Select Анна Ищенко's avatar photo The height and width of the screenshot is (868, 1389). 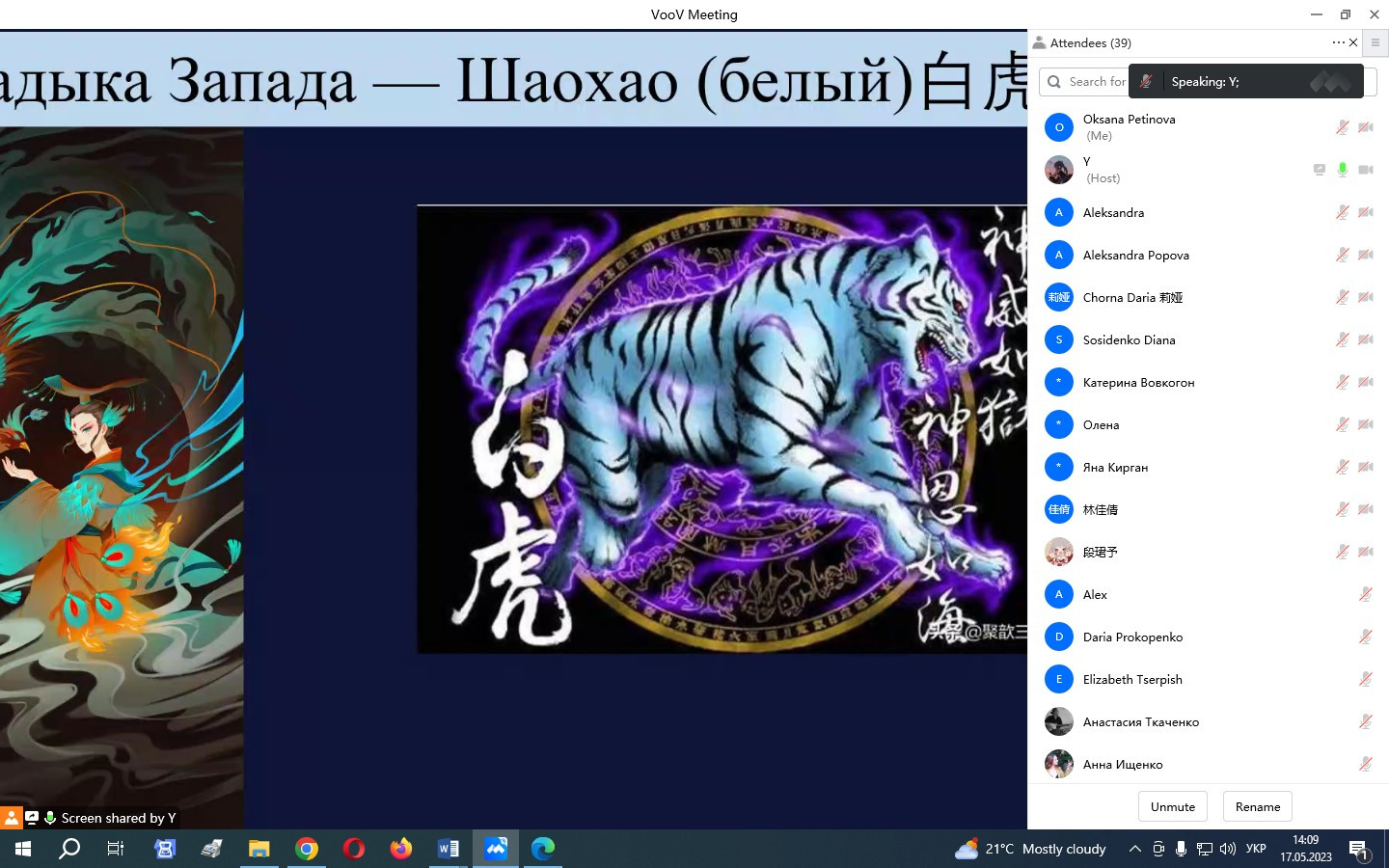click(1059, 764)
